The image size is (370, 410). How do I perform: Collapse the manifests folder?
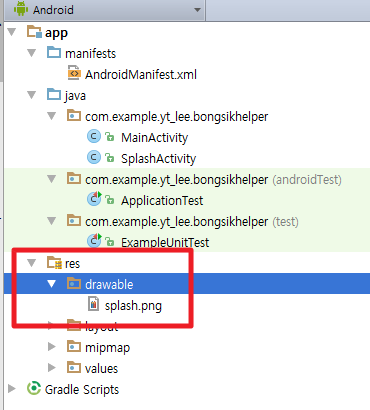click(x=32, y=53)
